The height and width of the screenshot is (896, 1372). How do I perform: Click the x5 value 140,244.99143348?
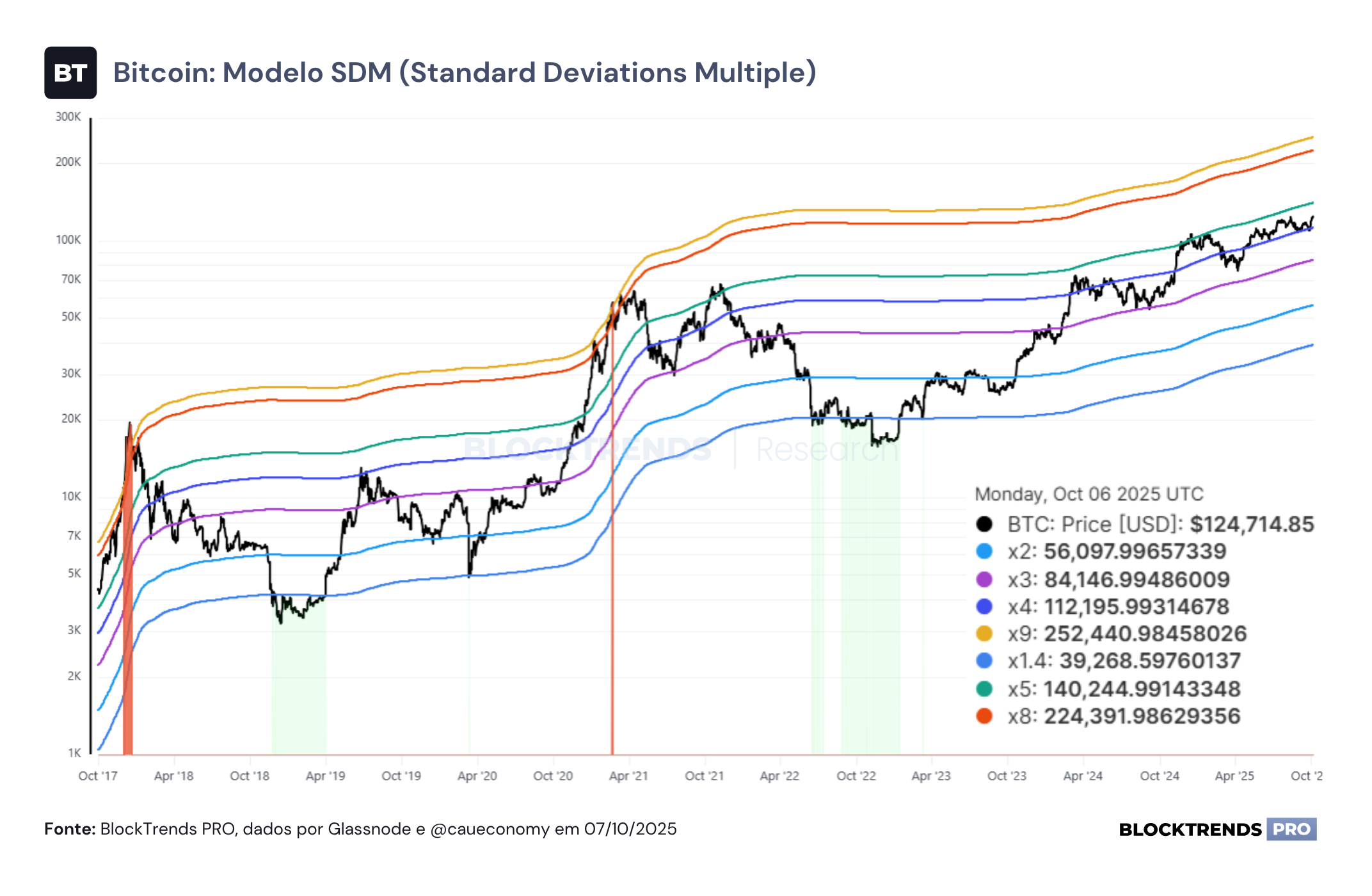click(1142, 689)
